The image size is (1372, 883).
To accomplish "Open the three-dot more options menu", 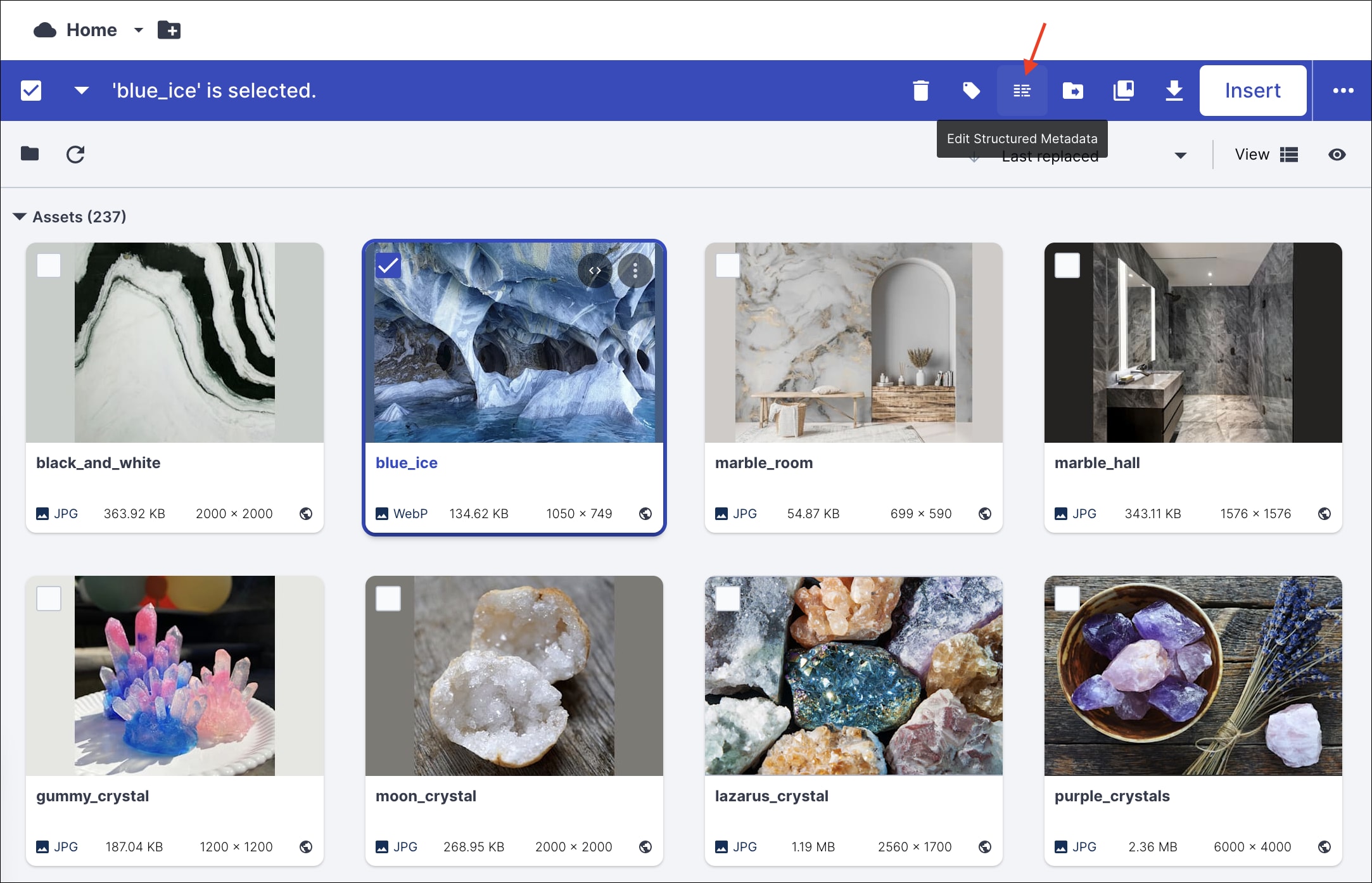I will (x=1343, y=91).
